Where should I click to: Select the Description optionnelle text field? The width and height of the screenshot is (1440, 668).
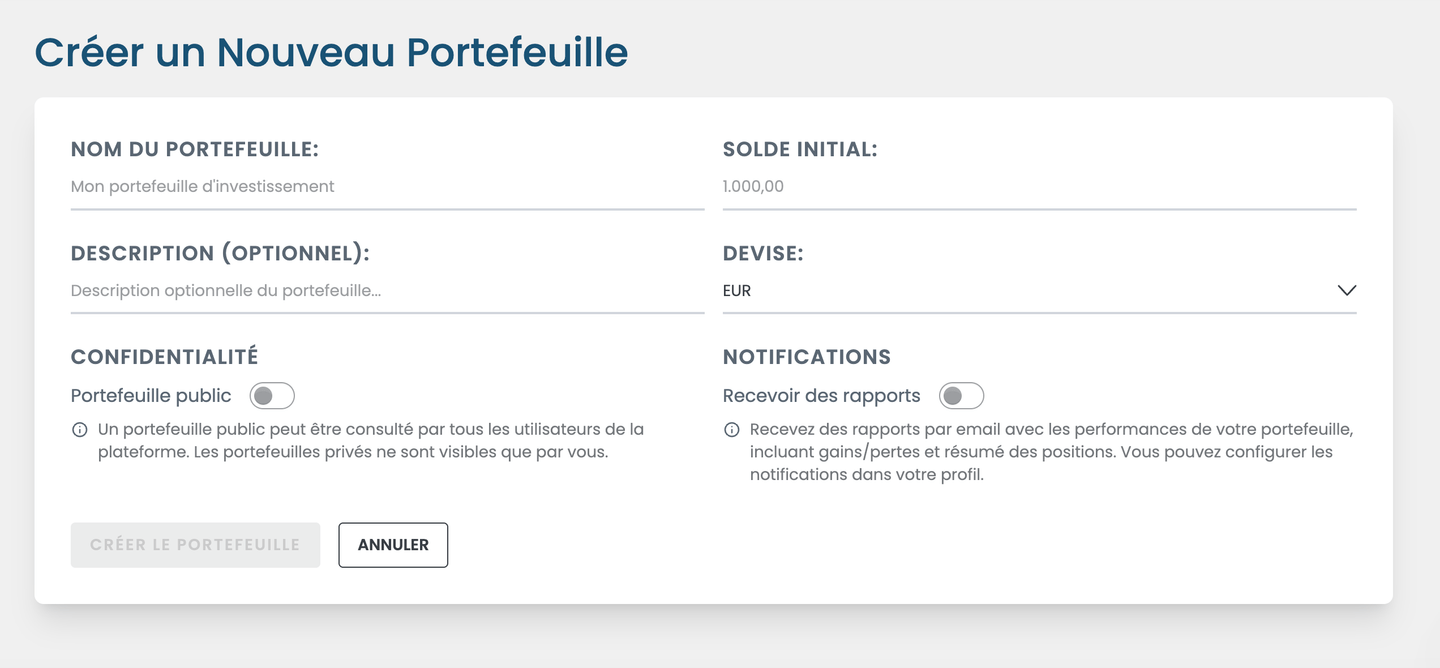click(x=387, y=291)
